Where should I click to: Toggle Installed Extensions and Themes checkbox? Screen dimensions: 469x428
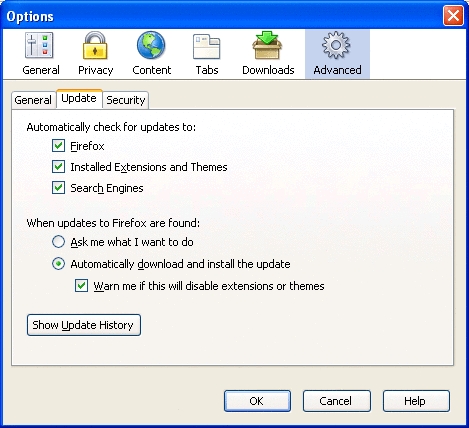[x=58, y=167]
